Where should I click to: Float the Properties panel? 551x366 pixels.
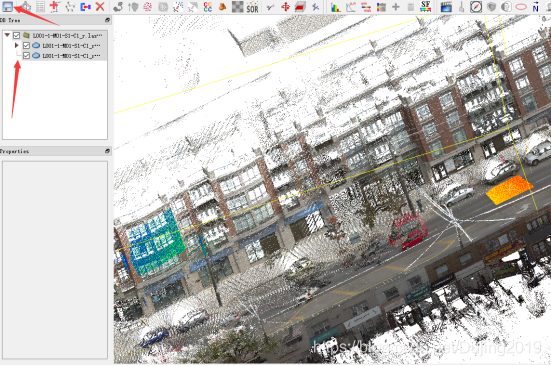tap(108, 151)
